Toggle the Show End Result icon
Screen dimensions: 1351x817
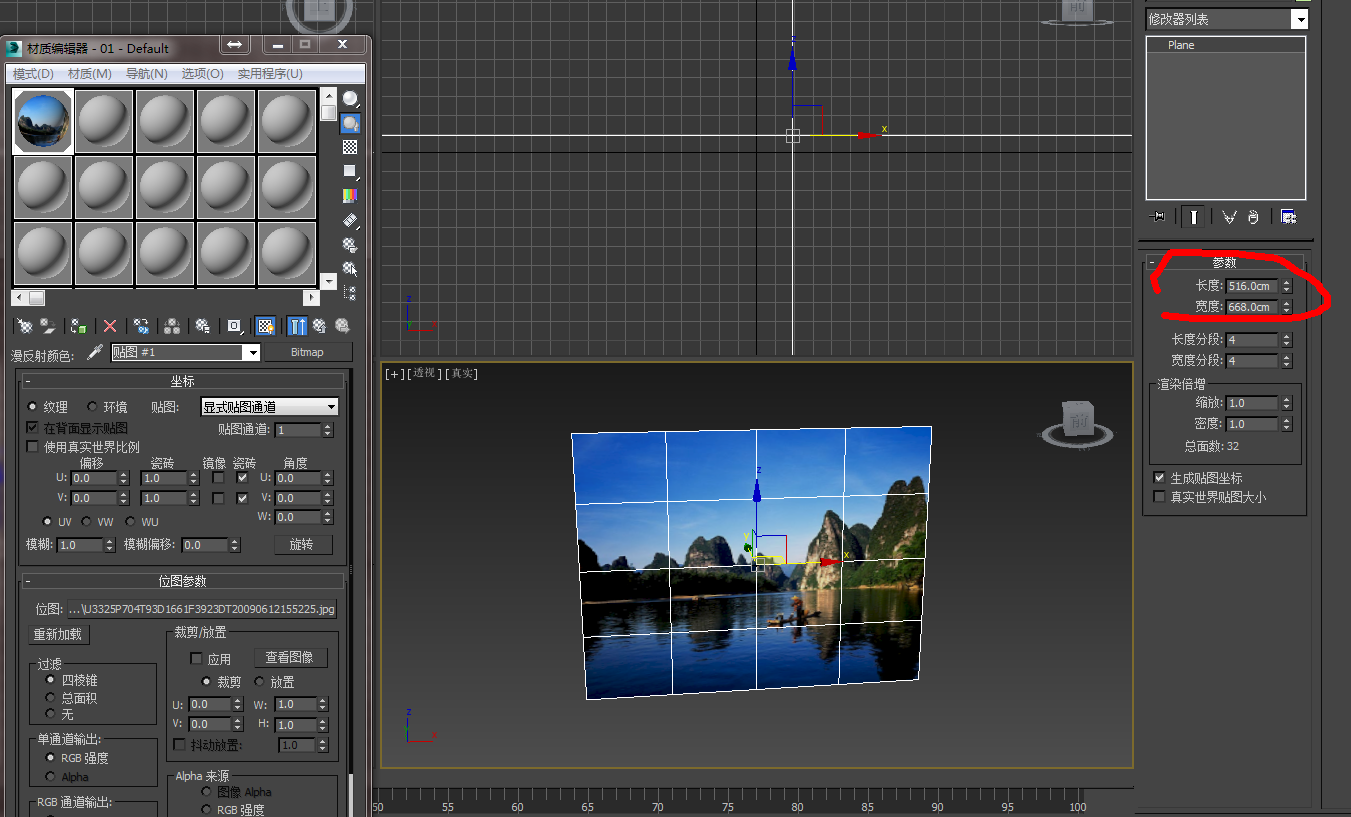pos(297,326)
